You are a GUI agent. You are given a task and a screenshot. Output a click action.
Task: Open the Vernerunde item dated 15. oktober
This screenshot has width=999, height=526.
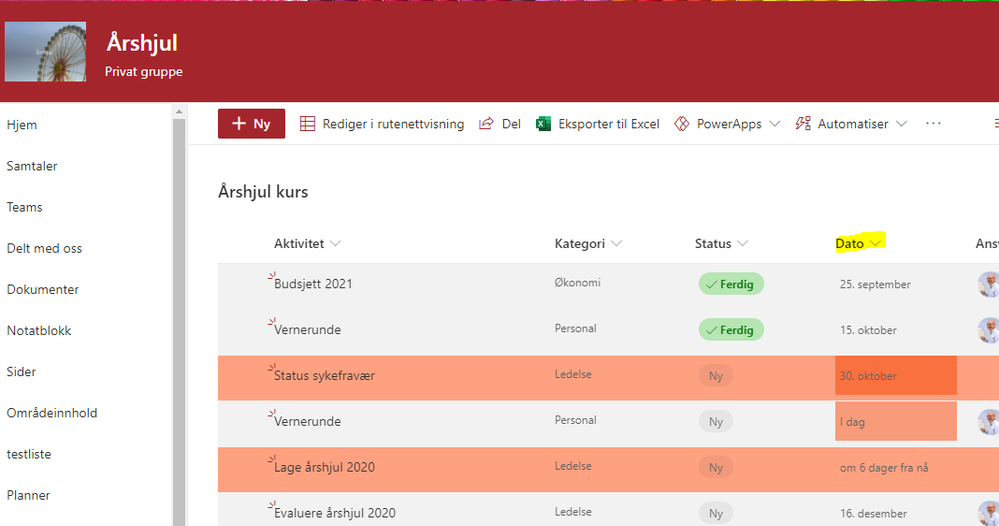[307, 330]
